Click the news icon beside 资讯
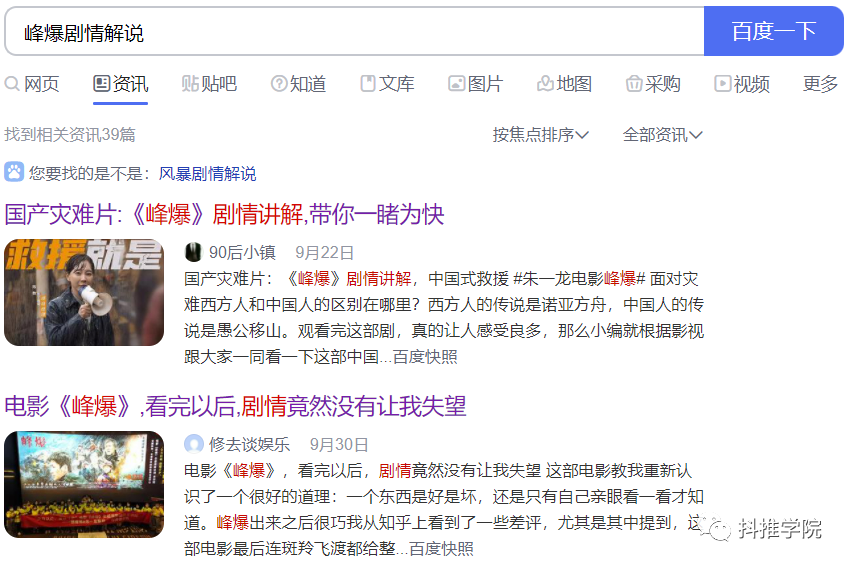 pyautogui.click(x=101, y=83)
